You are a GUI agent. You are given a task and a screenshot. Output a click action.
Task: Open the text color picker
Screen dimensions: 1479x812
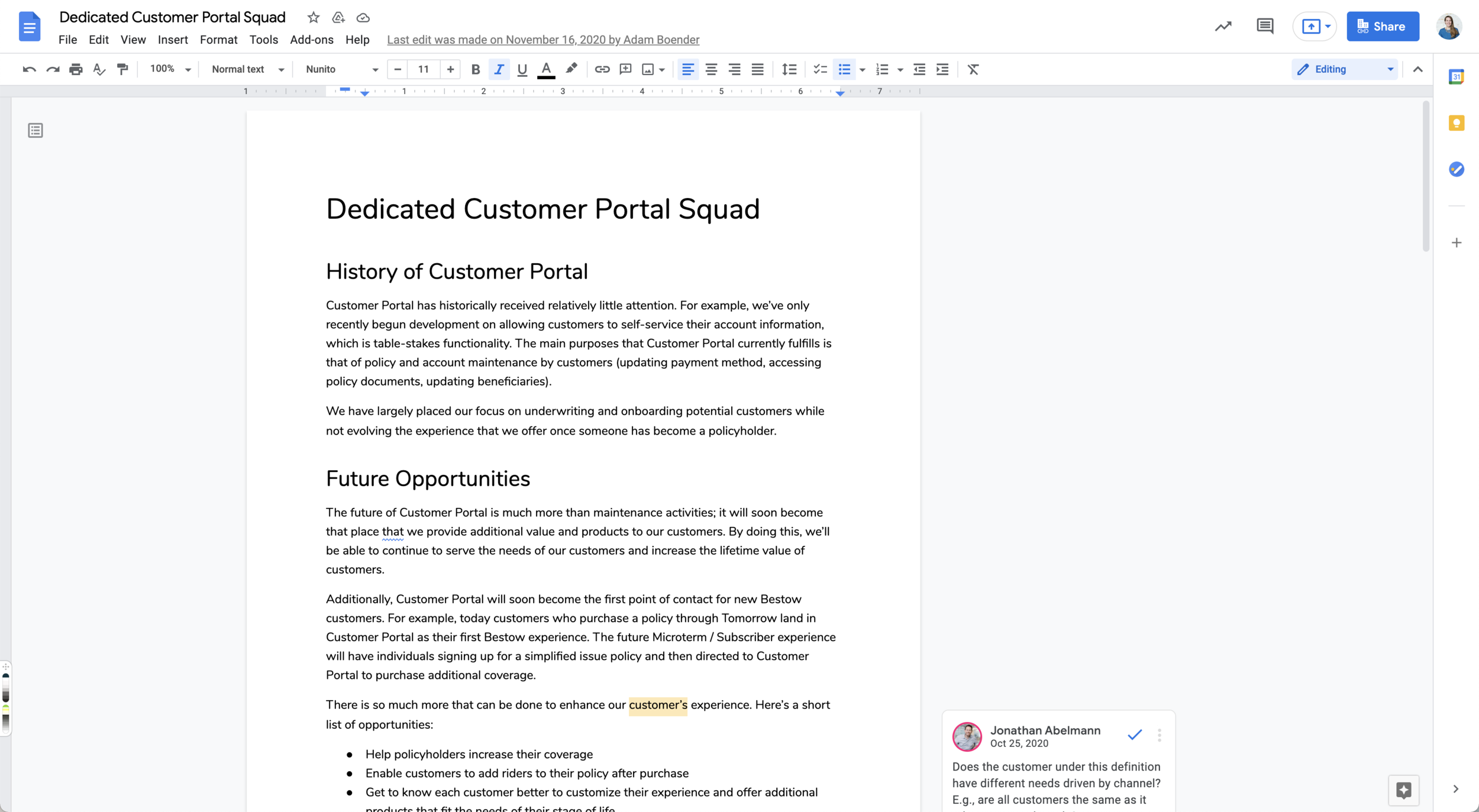click(x=546, y=69)
